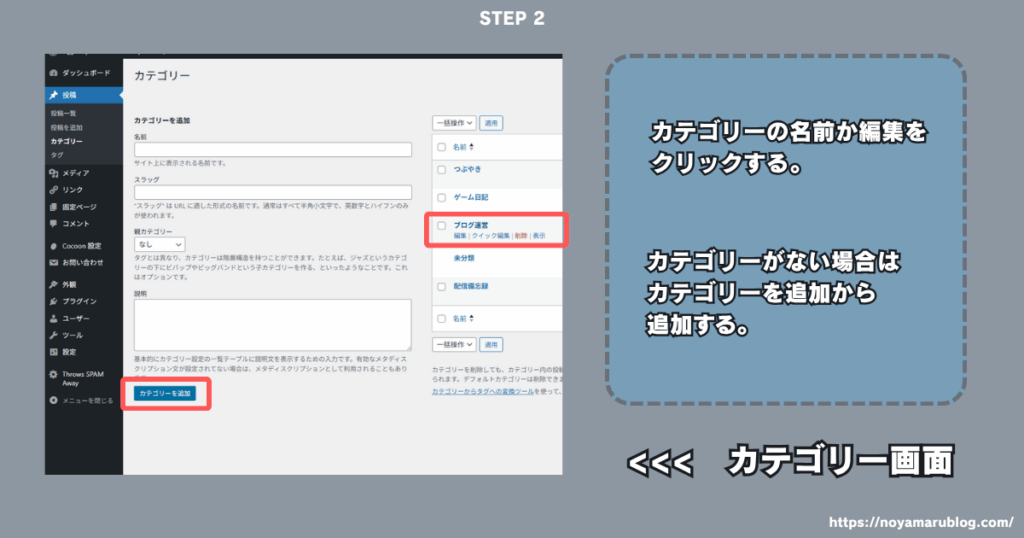Toggle the select-all checkbox in table header

pos(441,147)
